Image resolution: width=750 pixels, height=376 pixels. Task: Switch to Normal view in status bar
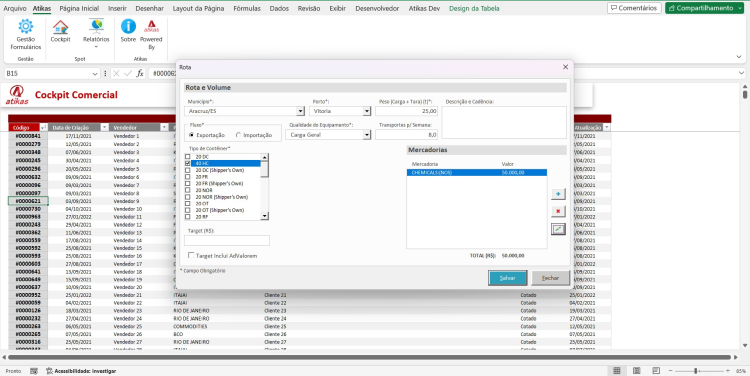pos(617,371)
